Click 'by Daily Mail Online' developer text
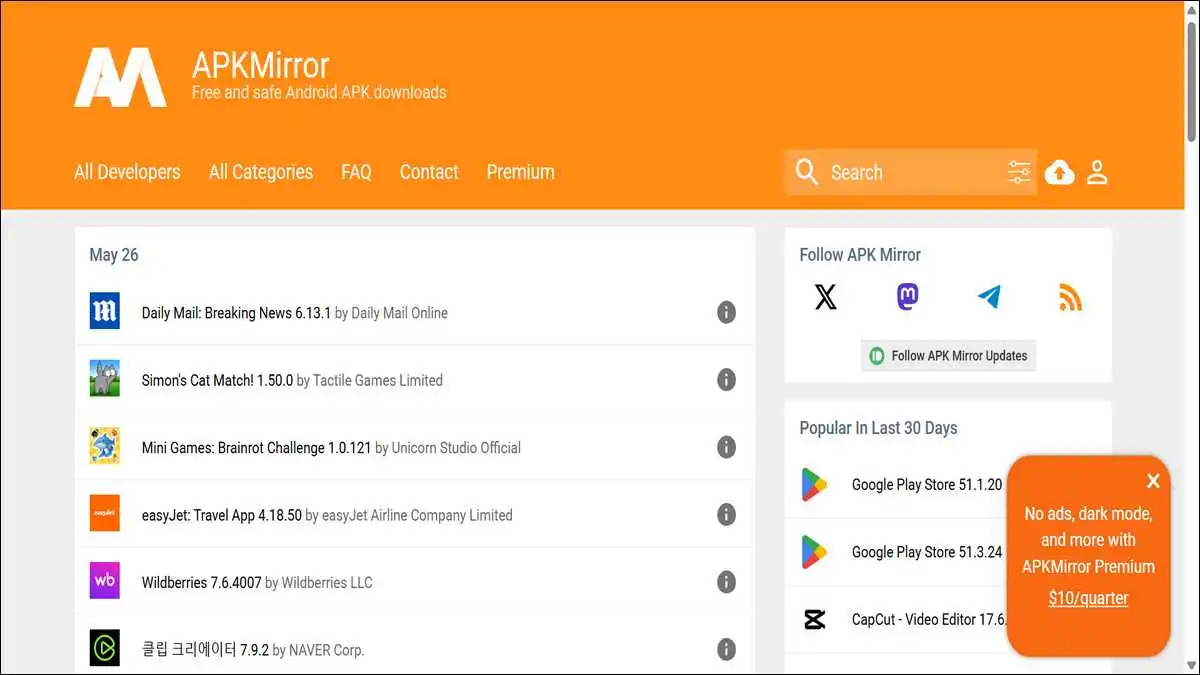Viewport: 1200px width, 675px height. [391, 313]
